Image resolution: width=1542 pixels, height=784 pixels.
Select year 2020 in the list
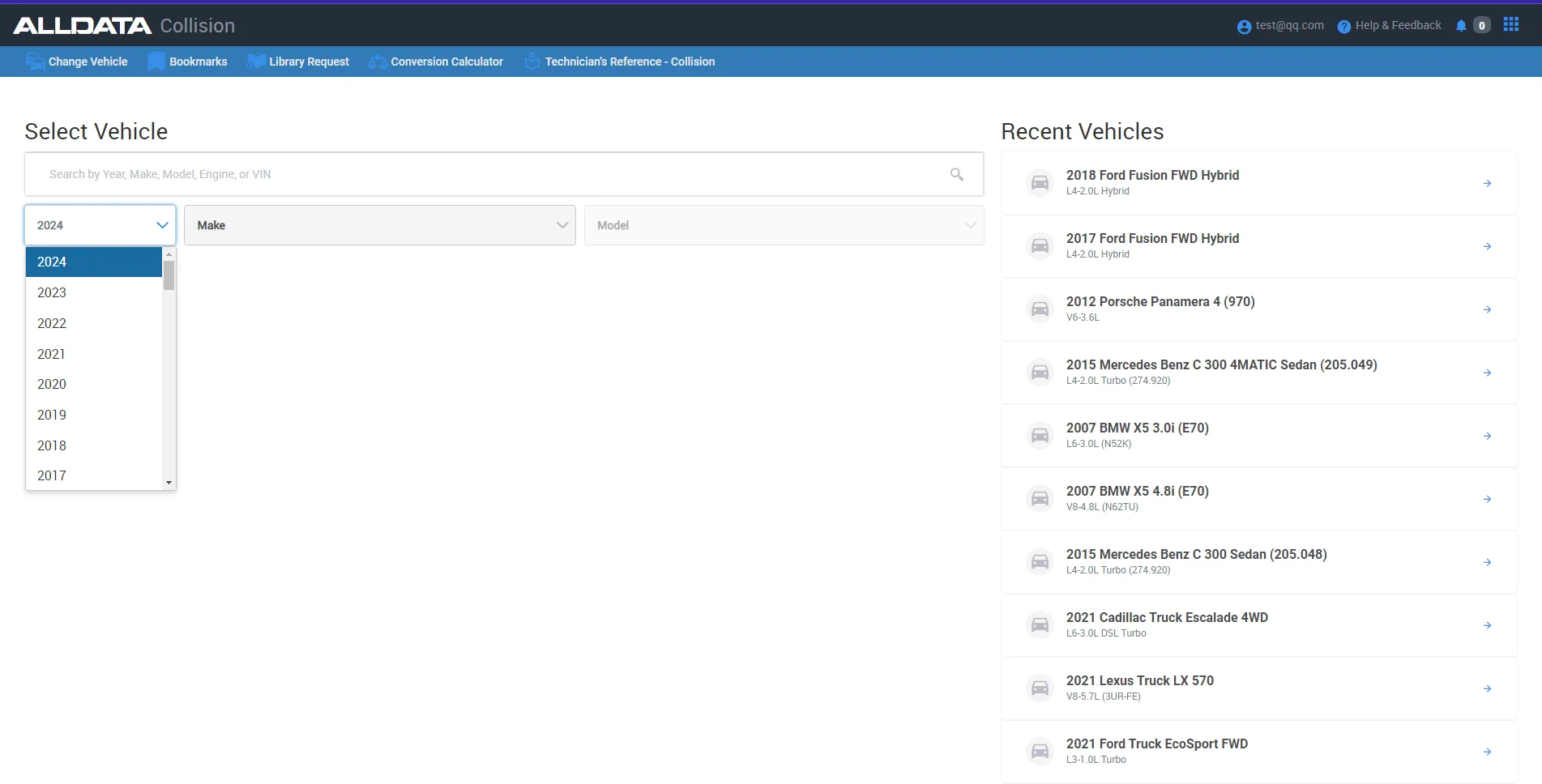94,384
